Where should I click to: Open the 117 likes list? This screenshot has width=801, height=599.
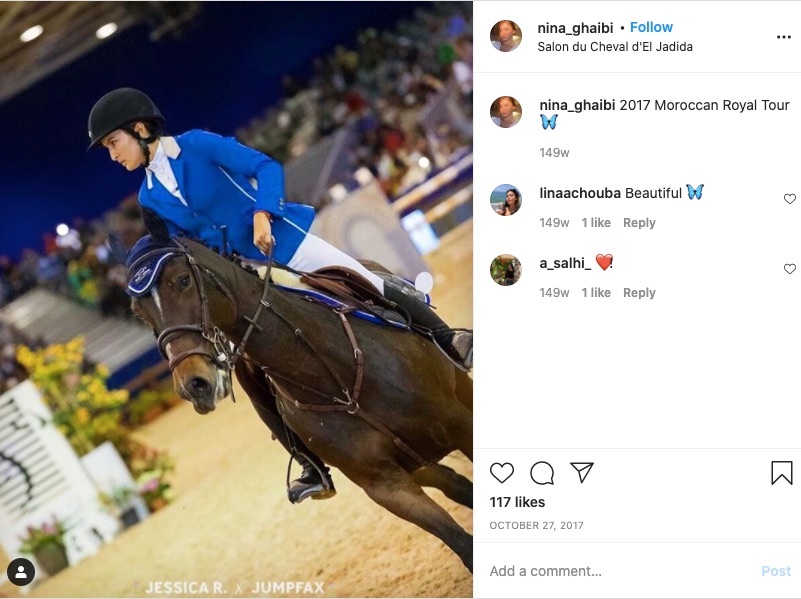[517, 502]
